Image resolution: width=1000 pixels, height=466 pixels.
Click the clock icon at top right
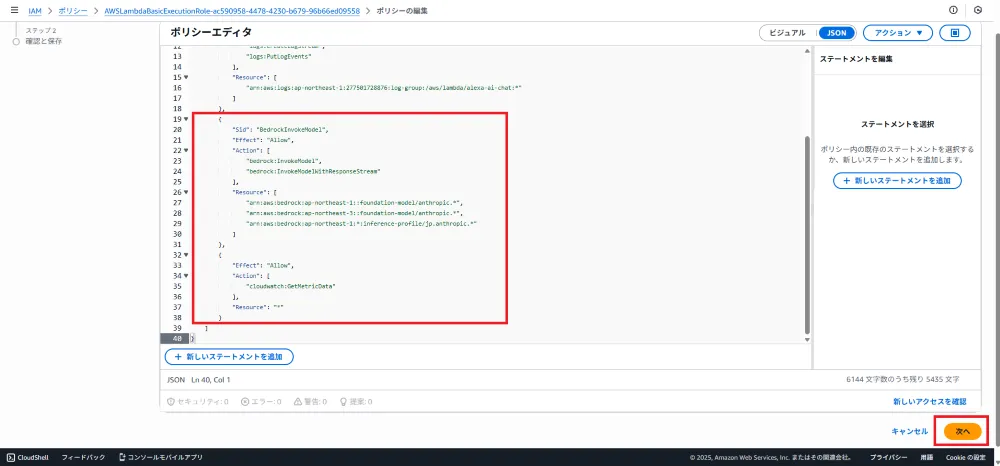tap(977, 10)
